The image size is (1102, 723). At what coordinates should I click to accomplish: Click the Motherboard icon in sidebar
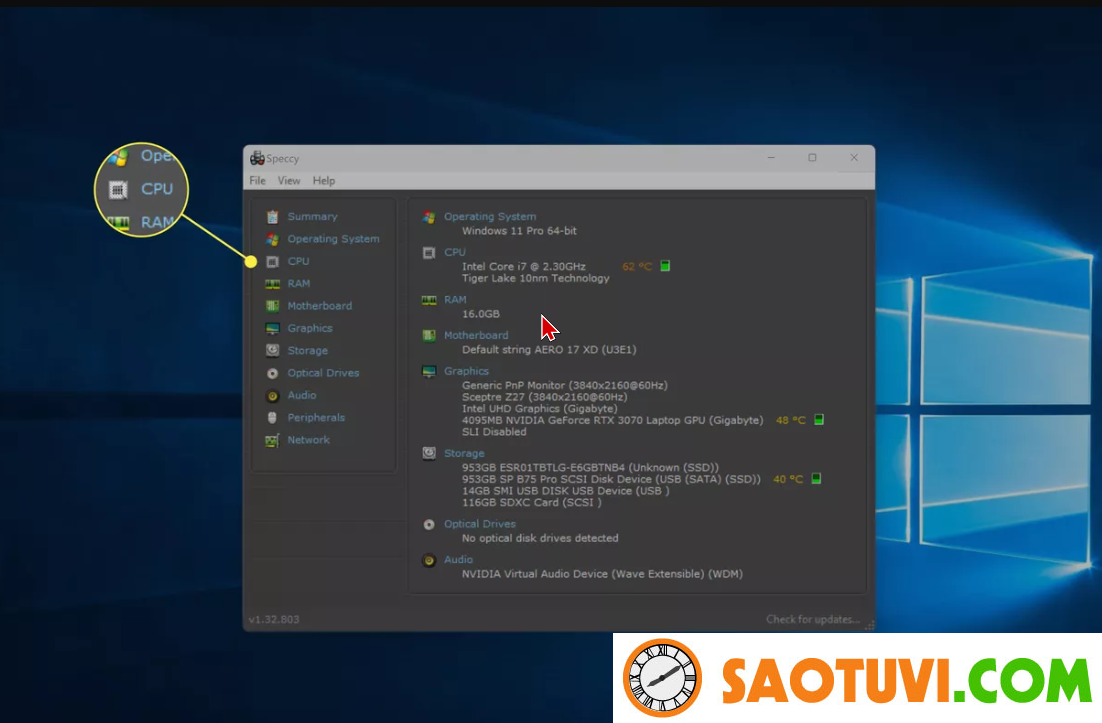click(273, 306)
